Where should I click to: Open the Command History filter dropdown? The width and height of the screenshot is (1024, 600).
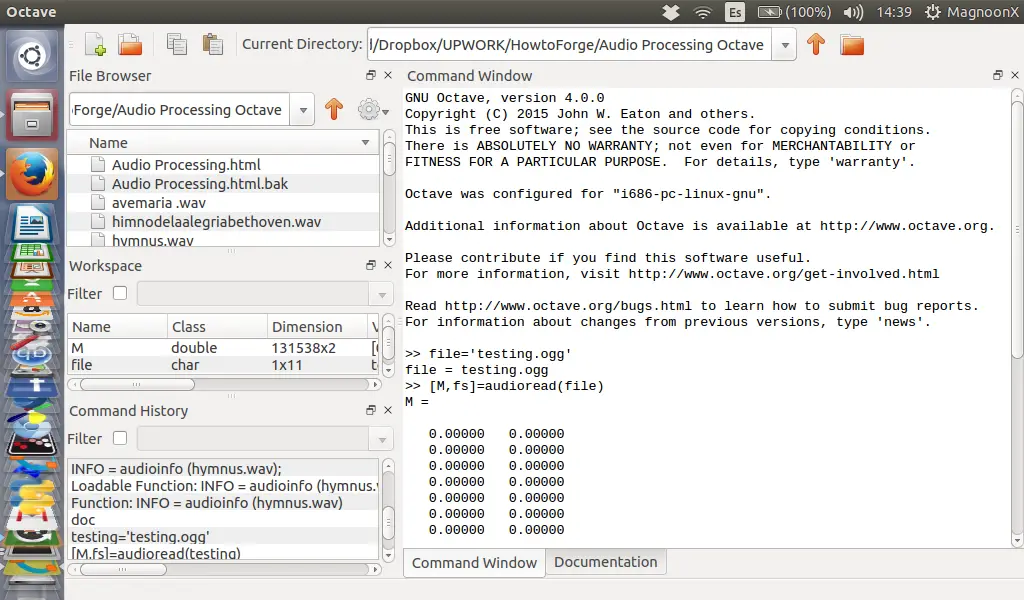pyautogui.click(x=382, y=439)
